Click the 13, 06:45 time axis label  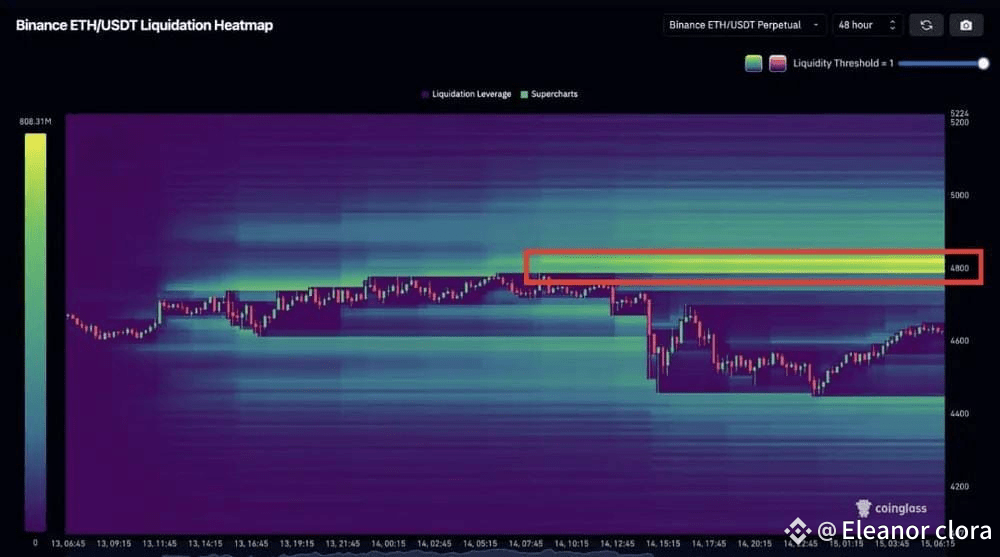pyautogui.click(x=68, y=544)
